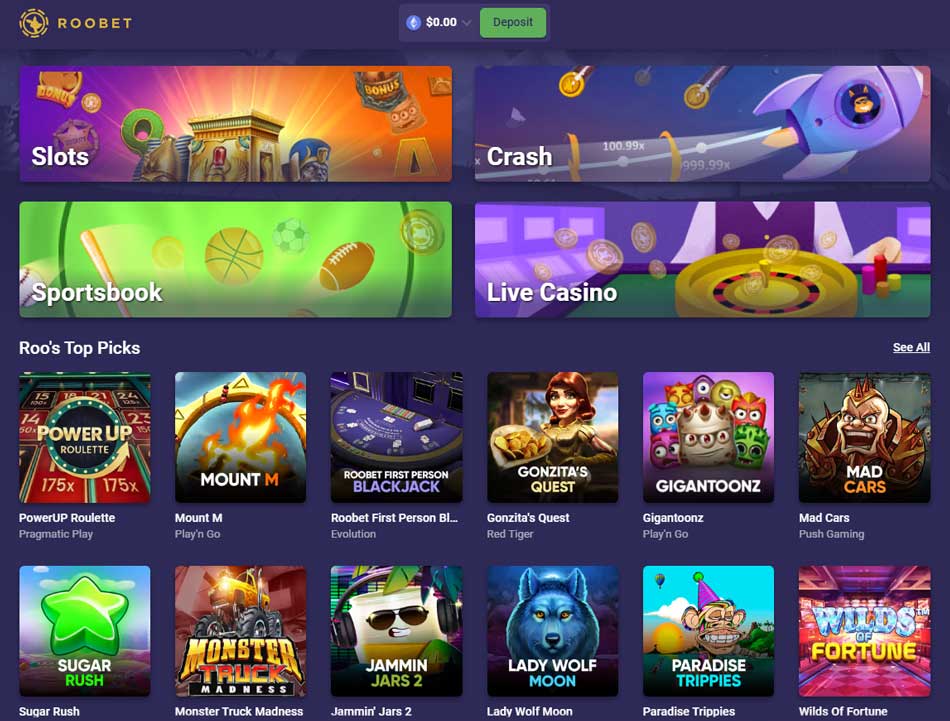Click the green Deposit button
The height and width of the screenshot is (721, 950).
click(513, 22)
